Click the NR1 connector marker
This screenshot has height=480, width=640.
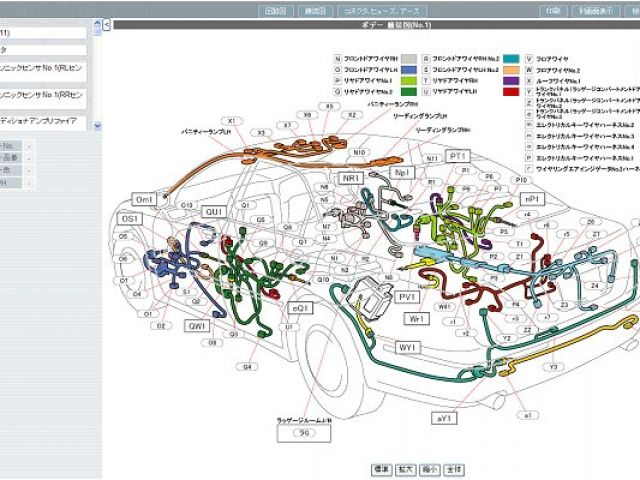[x=352, y=178]
